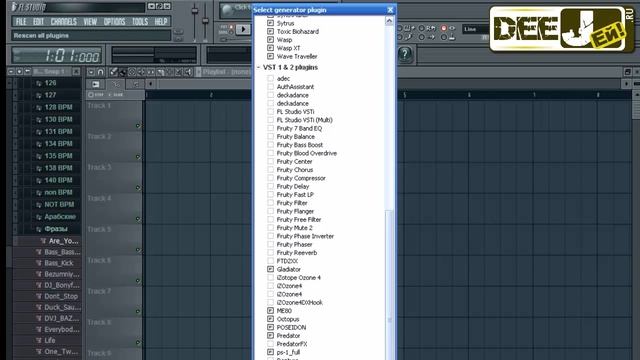Open the playlist options menu arrow
The width and height of the screenshot is (640, 360).
tap(91, 72)
